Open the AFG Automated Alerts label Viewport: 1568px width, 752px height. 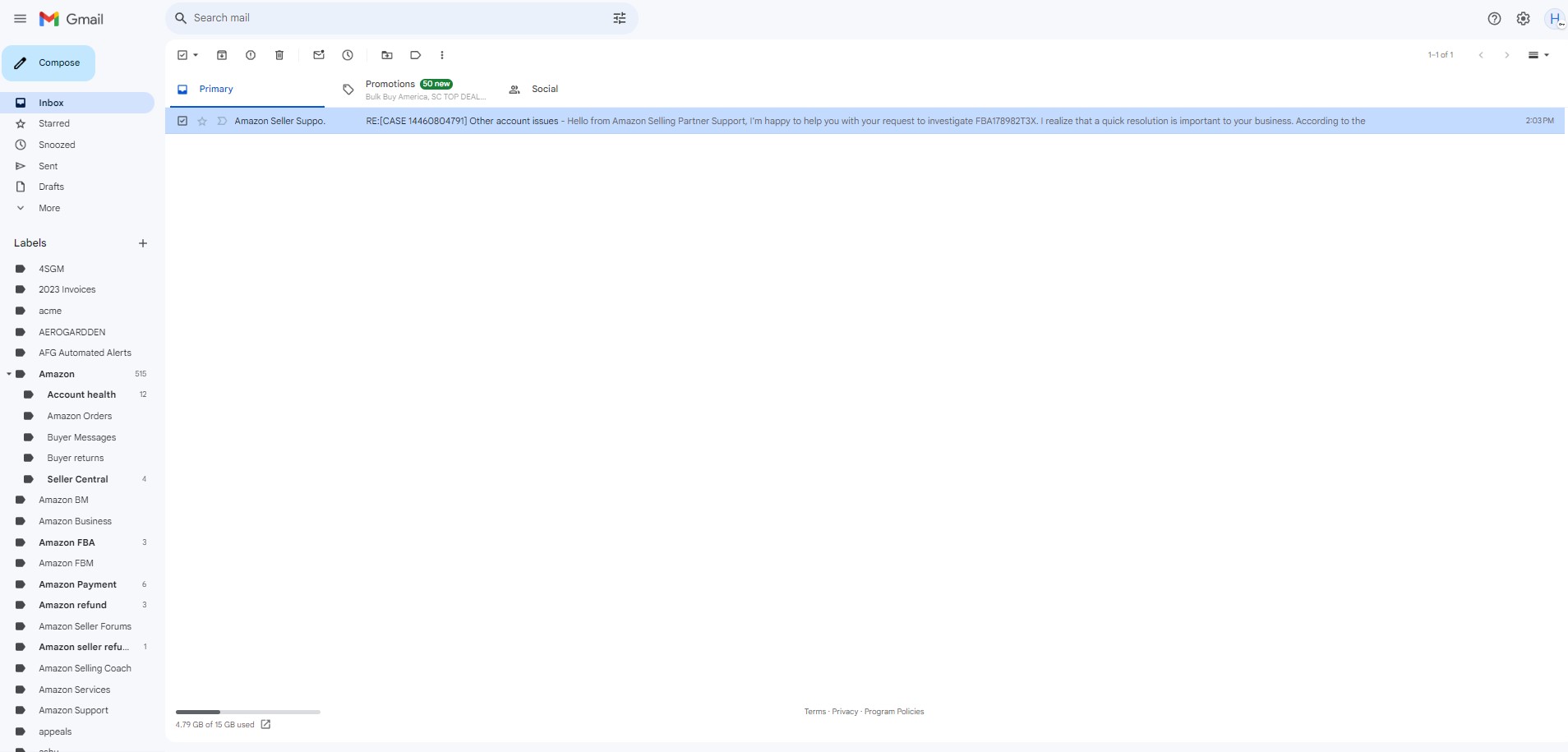[85, 353]
